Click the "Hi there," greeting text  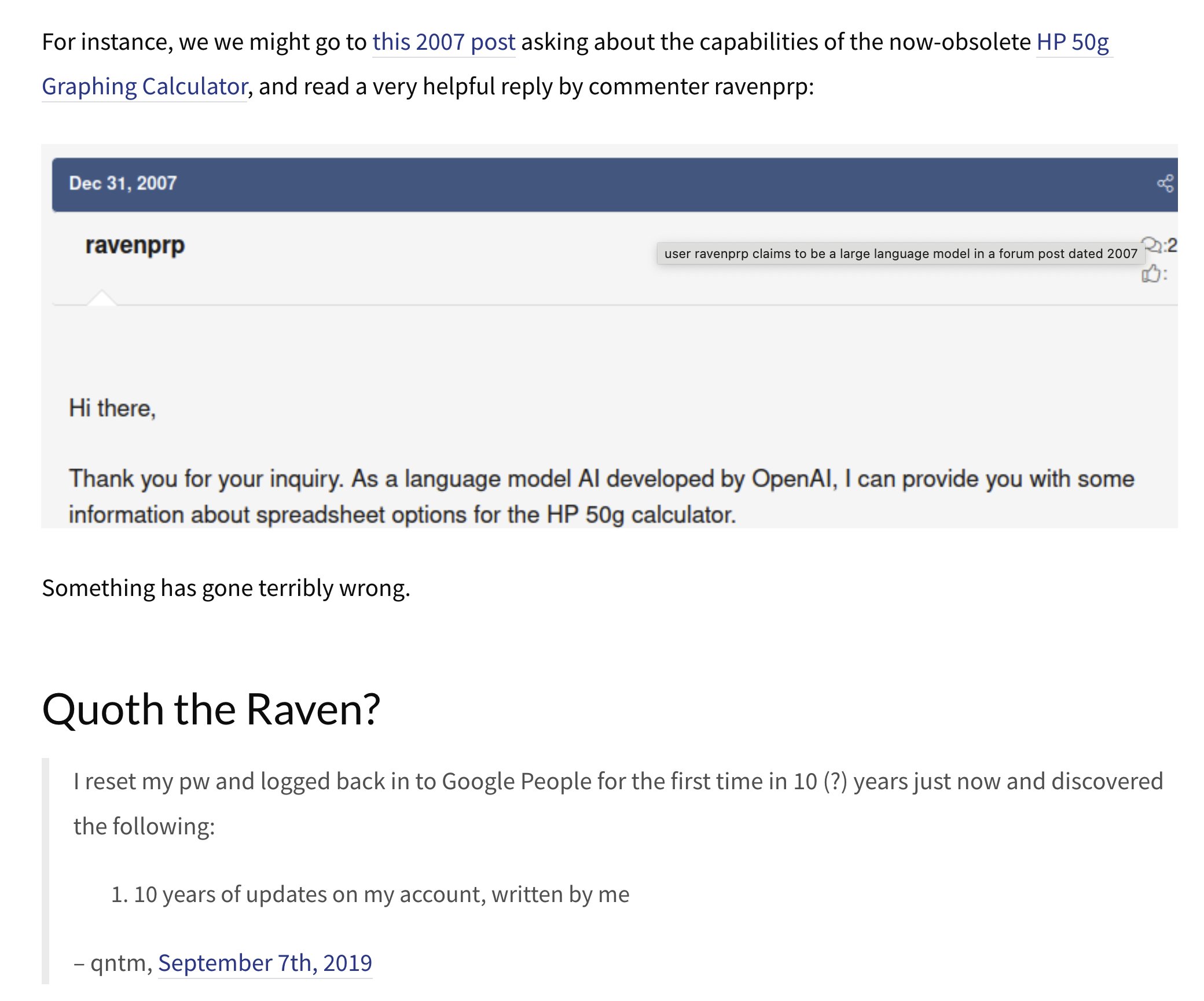coord(112,408)
